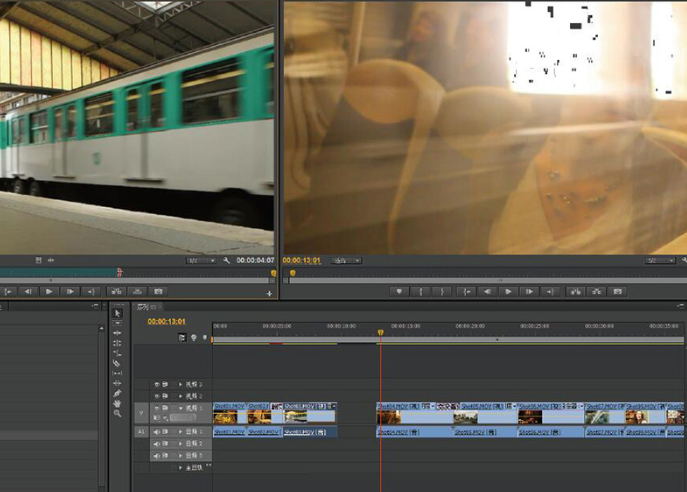Export frame from Source monitor camera icon
Screen dimensions: 687x492
pos(159,291)
